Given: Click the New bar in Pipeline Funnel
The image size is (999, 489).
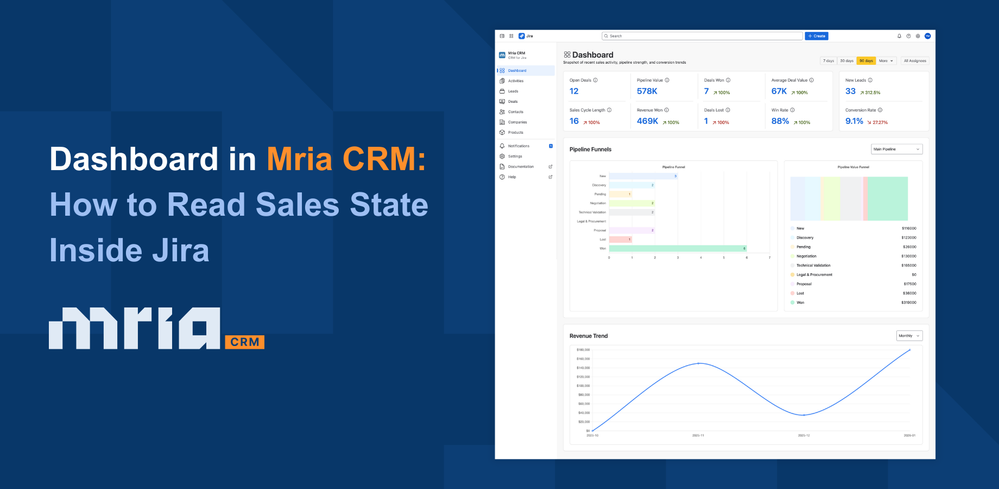Looking at the screenshot, I should [x=643, y=176].
